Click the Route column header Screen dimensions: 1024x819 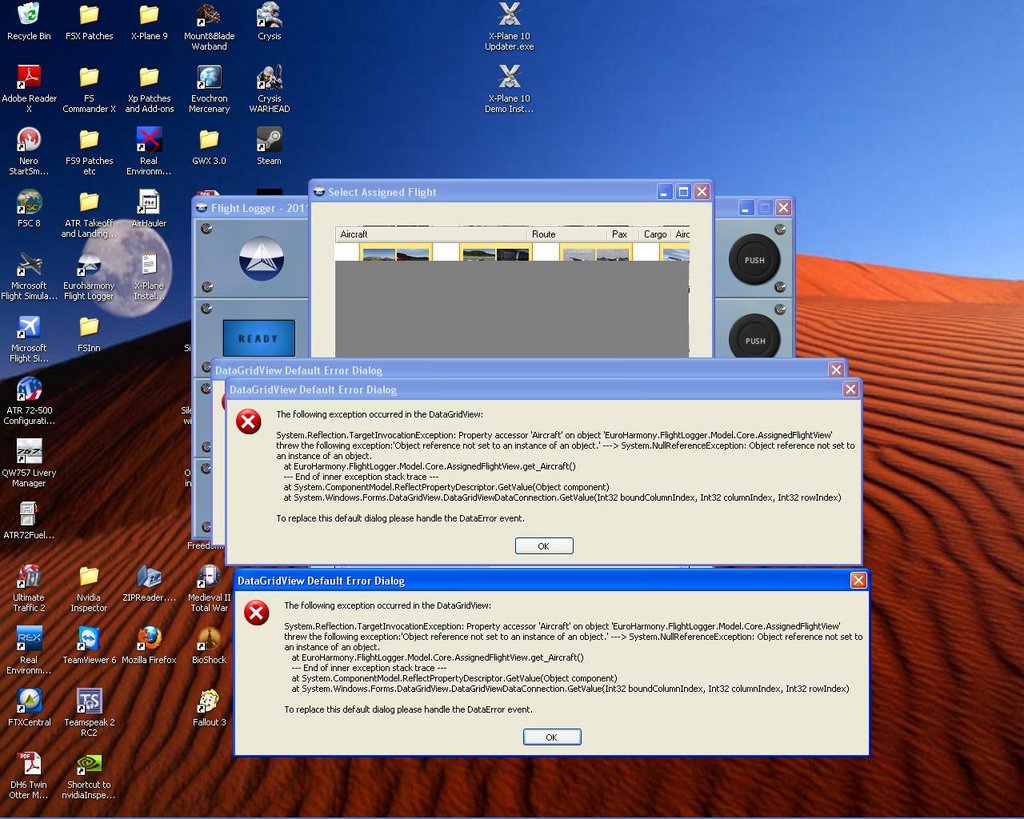(x=567, y=234)
